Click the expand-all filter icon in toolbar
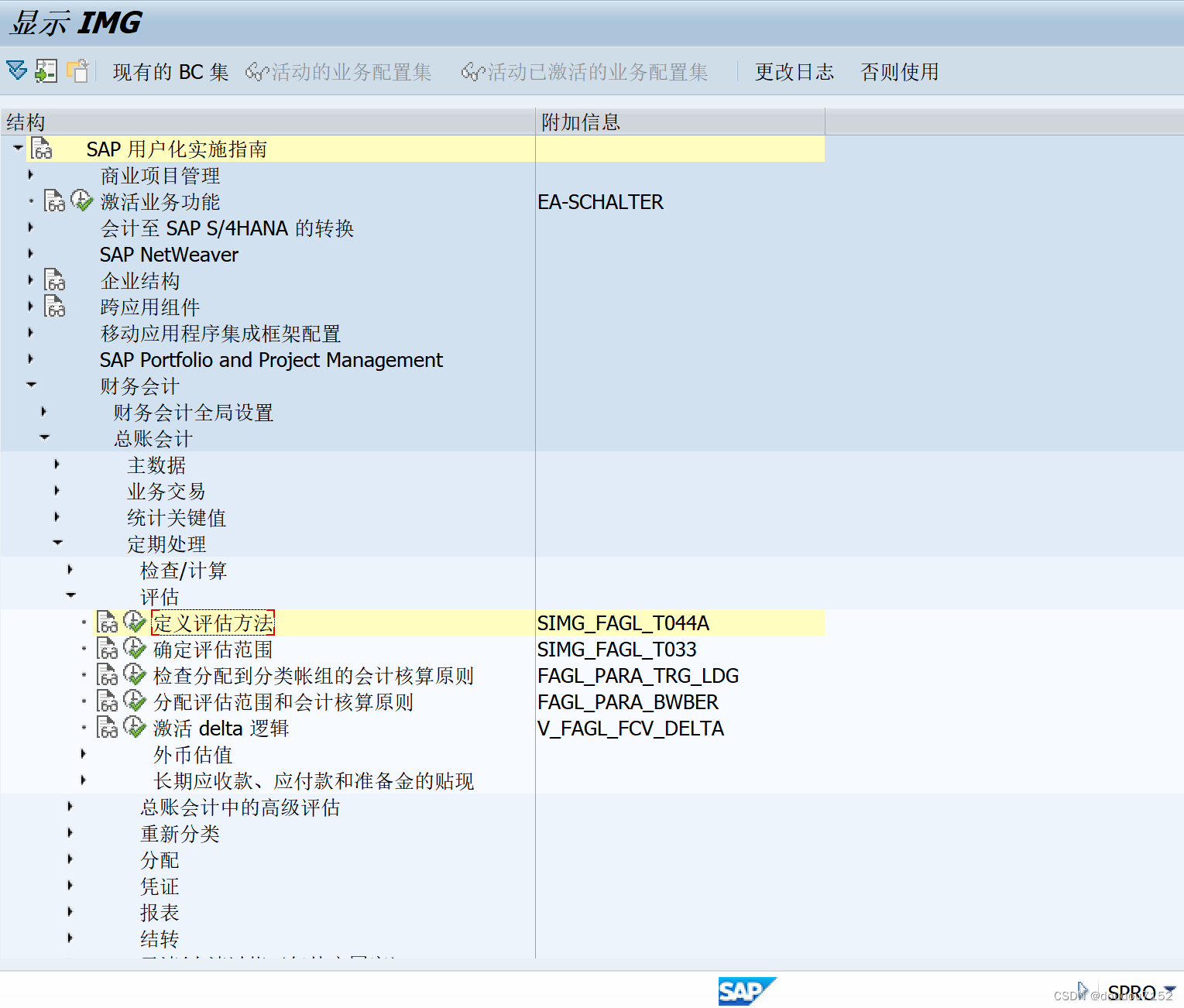This screenshot has width=1184, height=1008. (x=17, y=70)
